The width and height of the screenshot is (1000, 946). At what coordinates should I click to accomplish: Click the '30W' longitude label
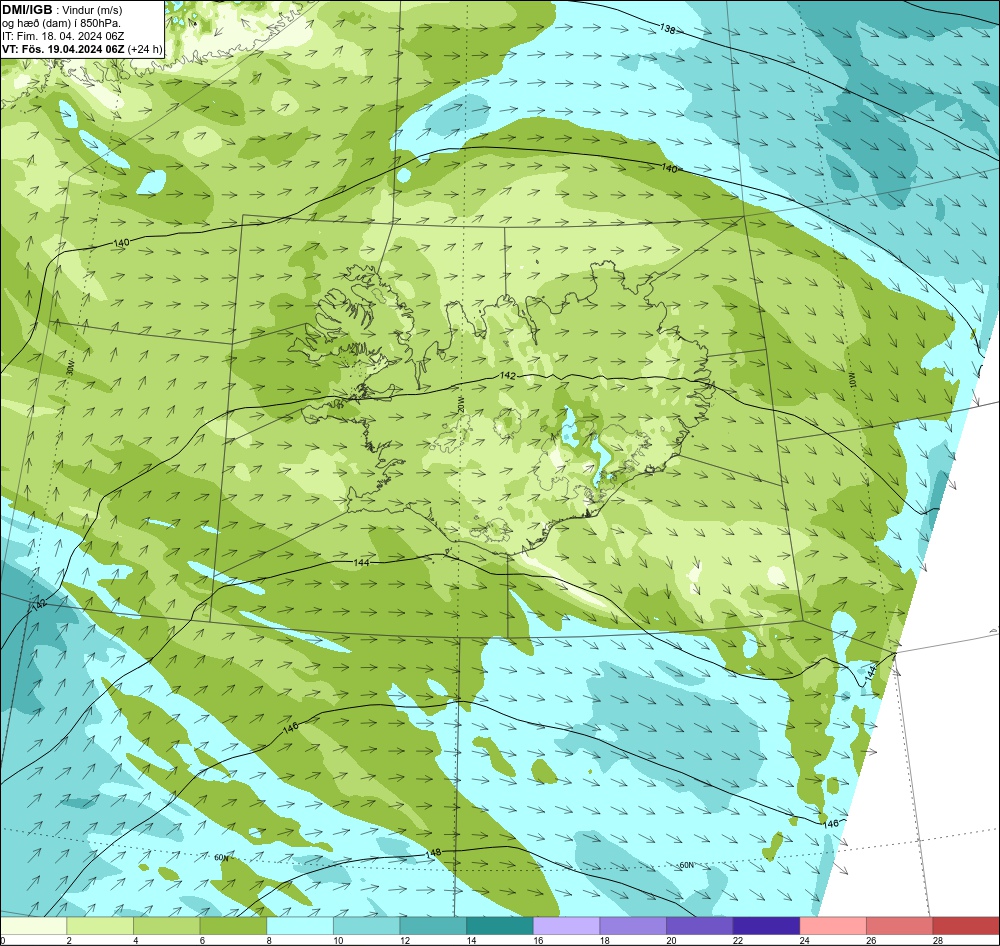(70, 367)
